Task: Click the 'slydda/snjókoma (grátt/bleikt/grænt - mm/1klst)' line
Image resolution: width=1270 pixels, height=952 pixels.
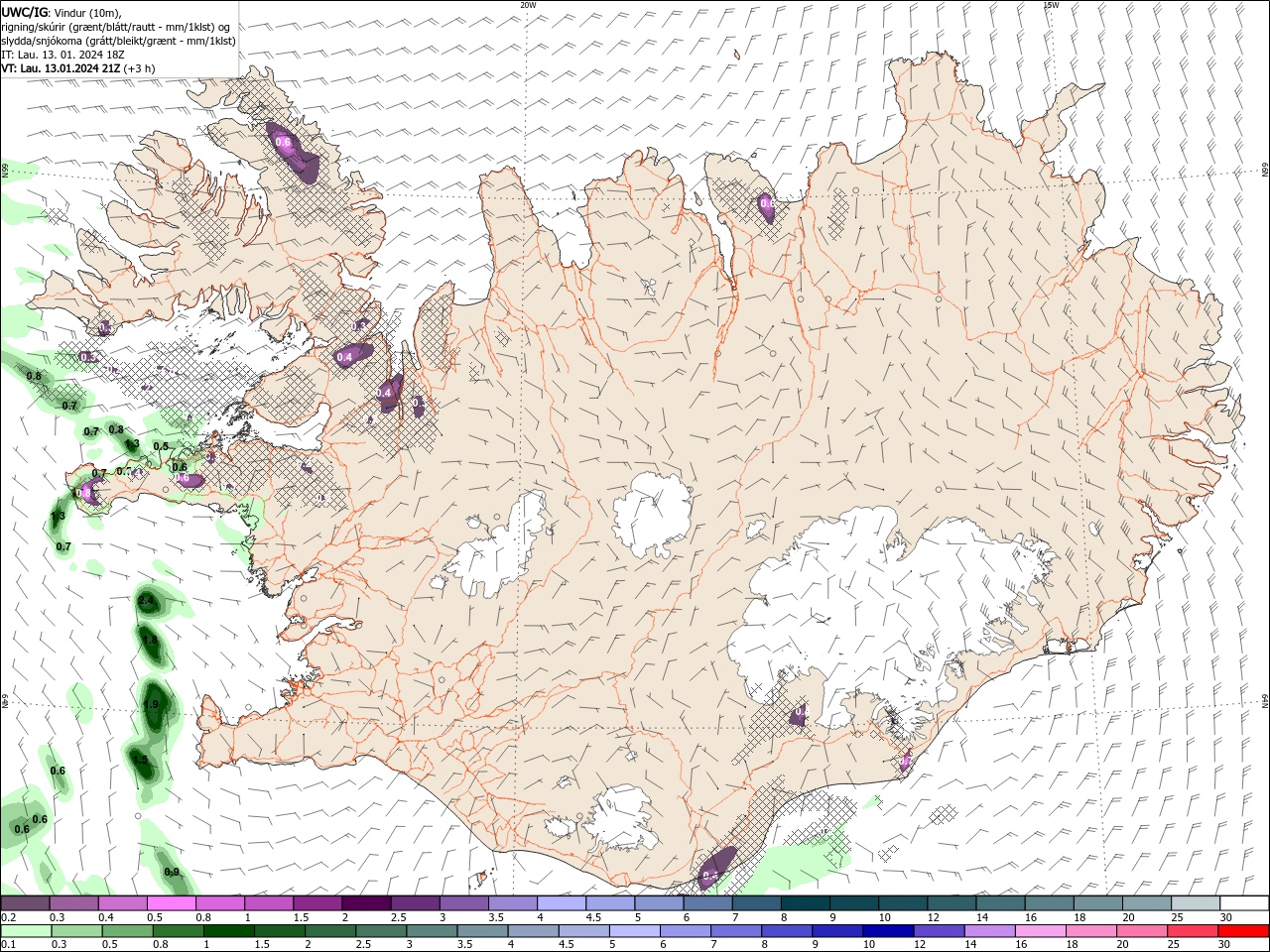Action: pyautogui.click(x=119, y=41)
